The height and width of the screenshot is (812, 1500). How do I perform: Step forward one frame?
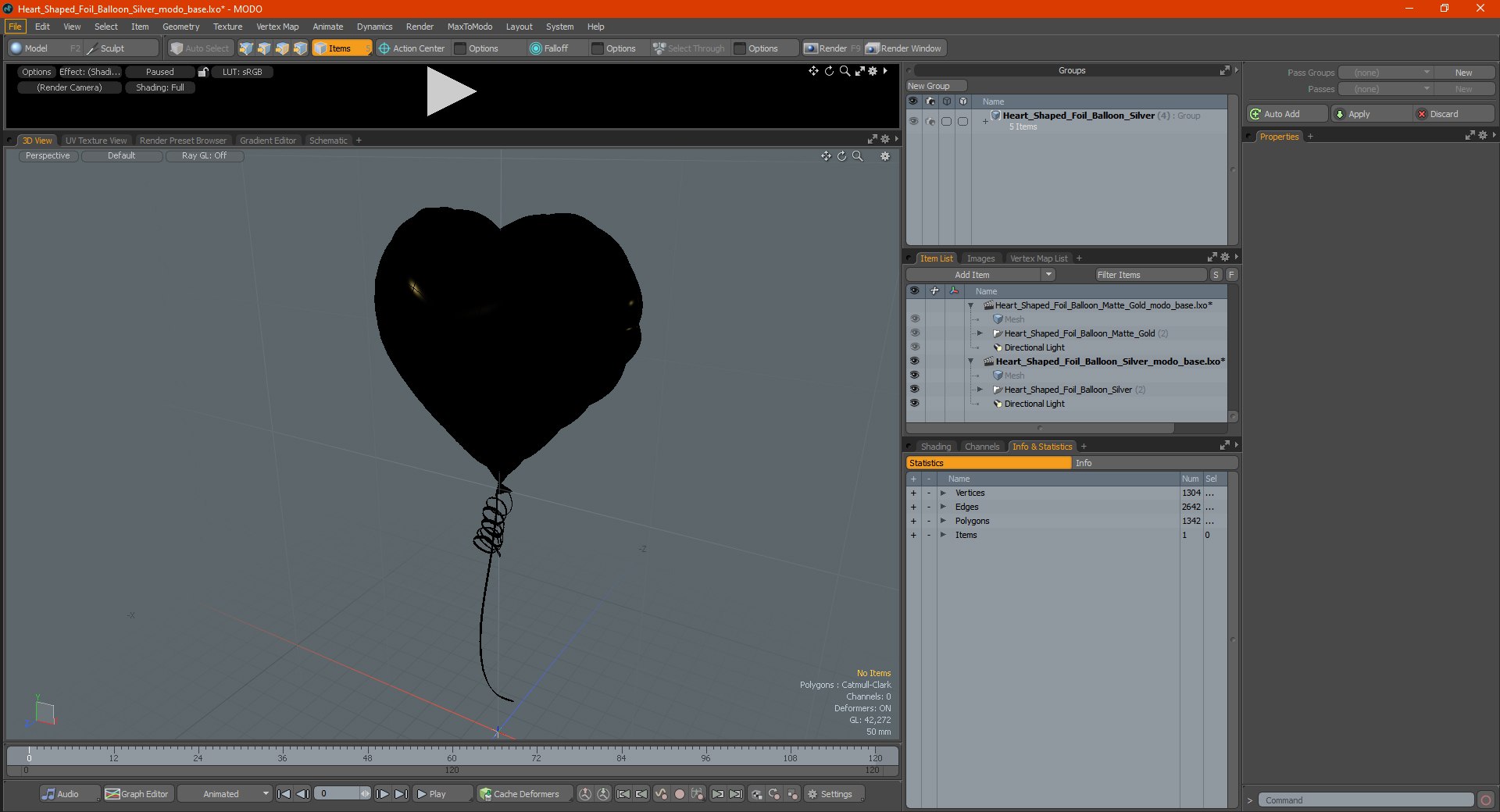382,794
